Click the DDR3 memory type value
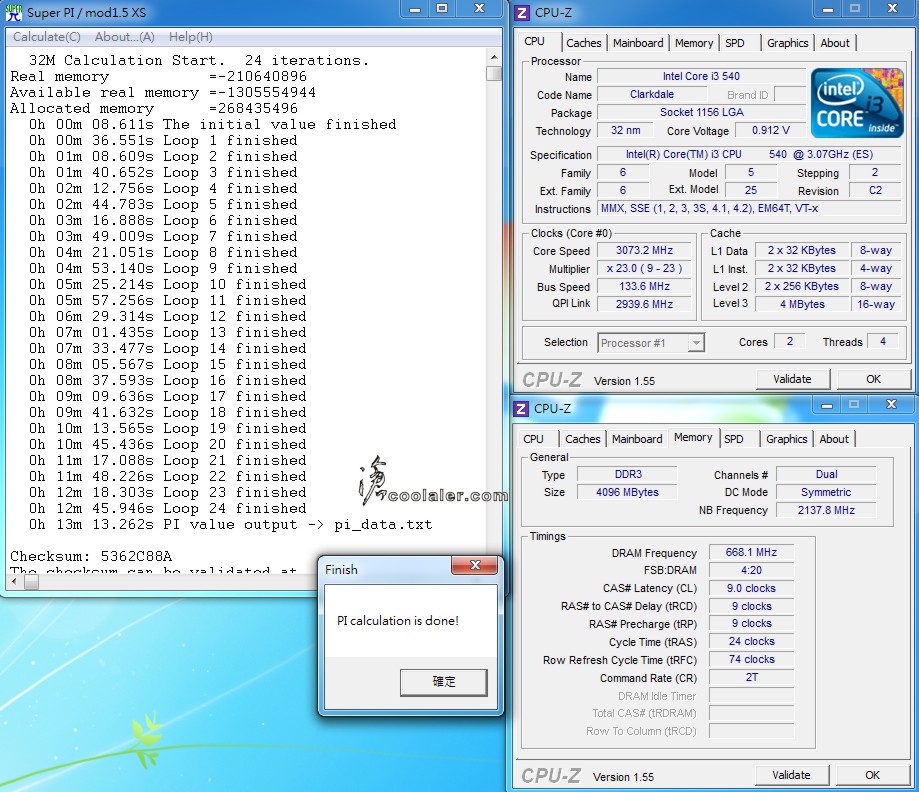Screen dimensions: 919x792 pyautogui.click(x=628, y=474)
